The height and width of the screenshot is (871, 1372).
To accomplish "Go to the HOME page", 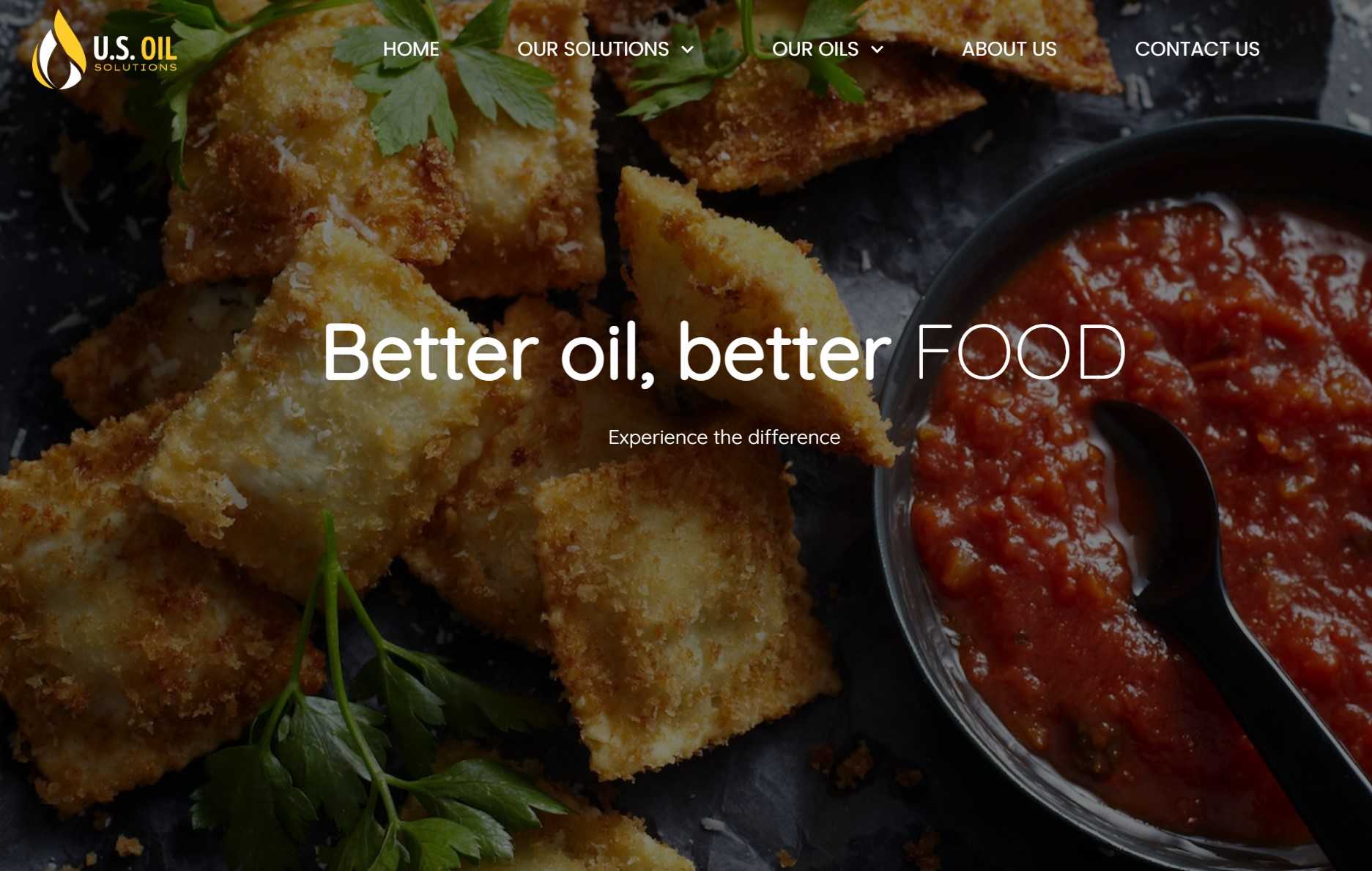I will click(x=411, y=49).
